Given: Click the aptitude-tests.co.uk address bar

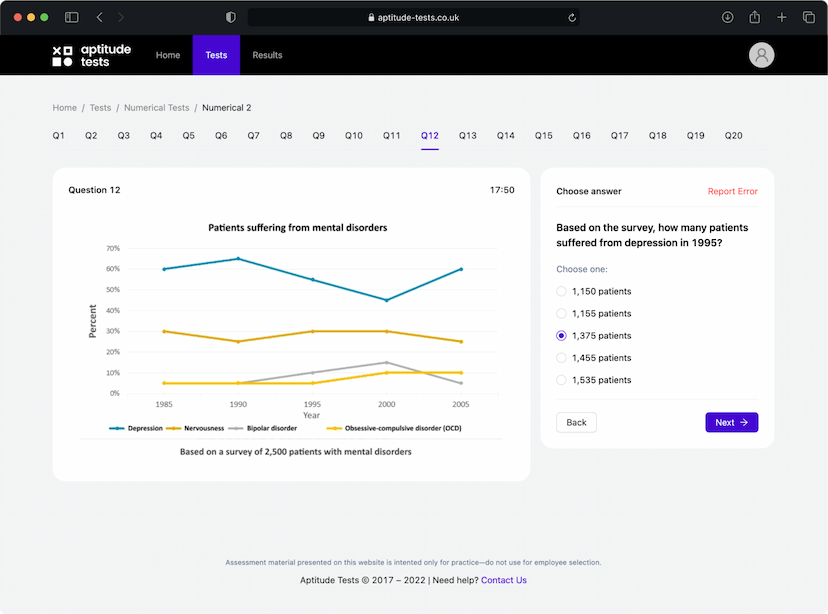Looking at the screenshot, I should click(x=413, y=17).
